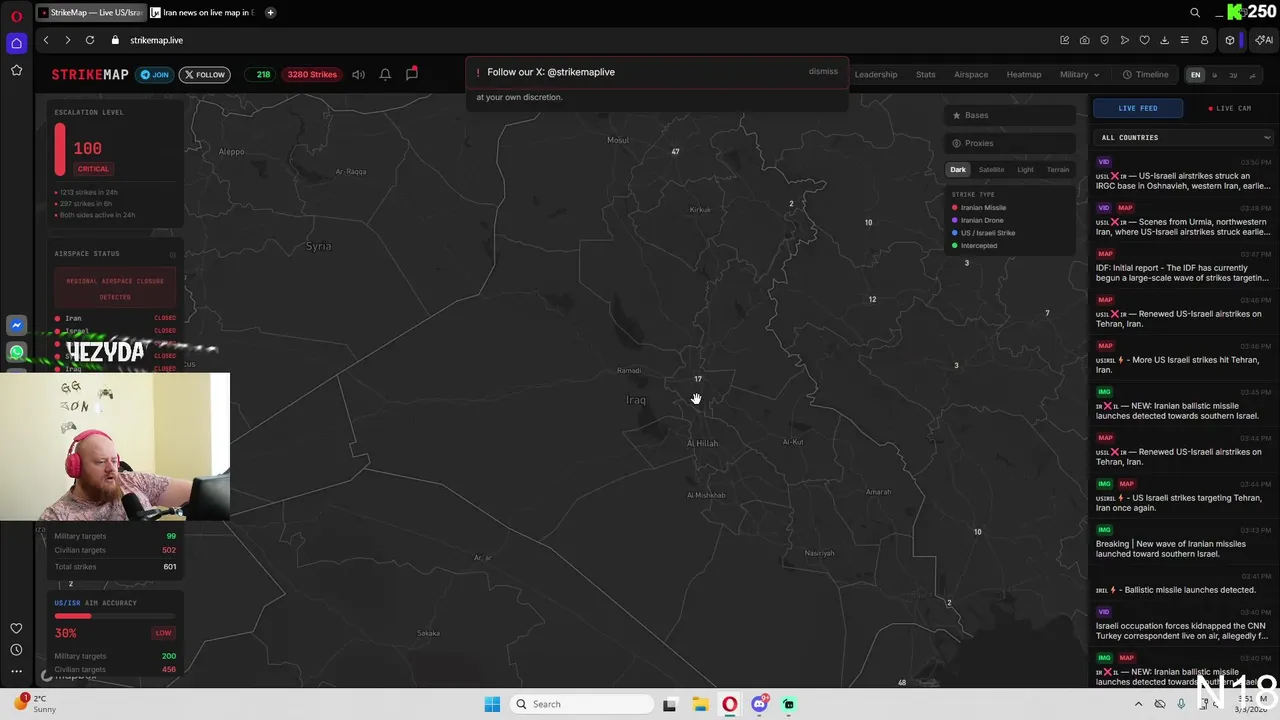Open the chat bubble icon with red dot
The height and width of the screenshot is (720, 1280).
412,74
